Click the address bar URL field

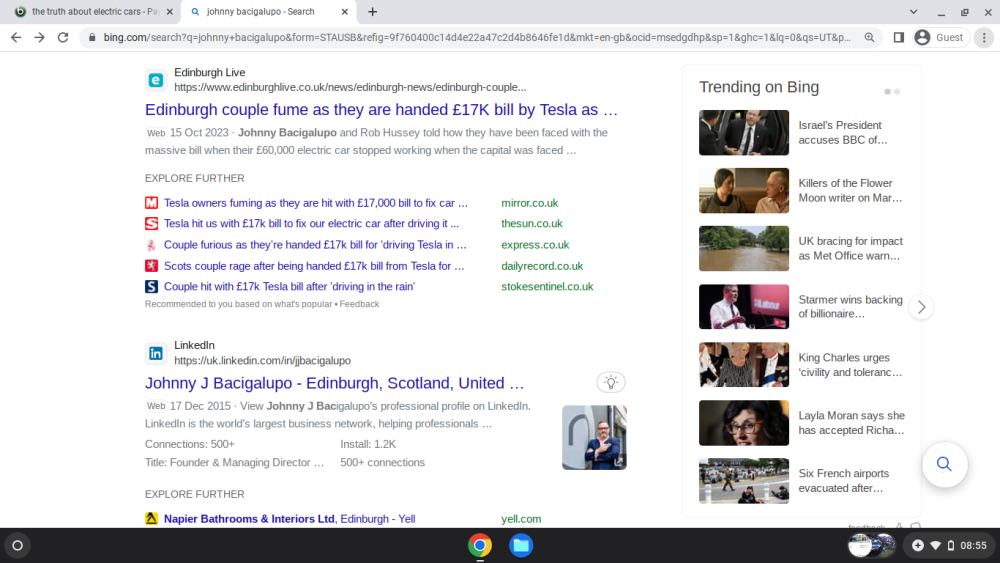pyautogui.click(x=477, y=38)
